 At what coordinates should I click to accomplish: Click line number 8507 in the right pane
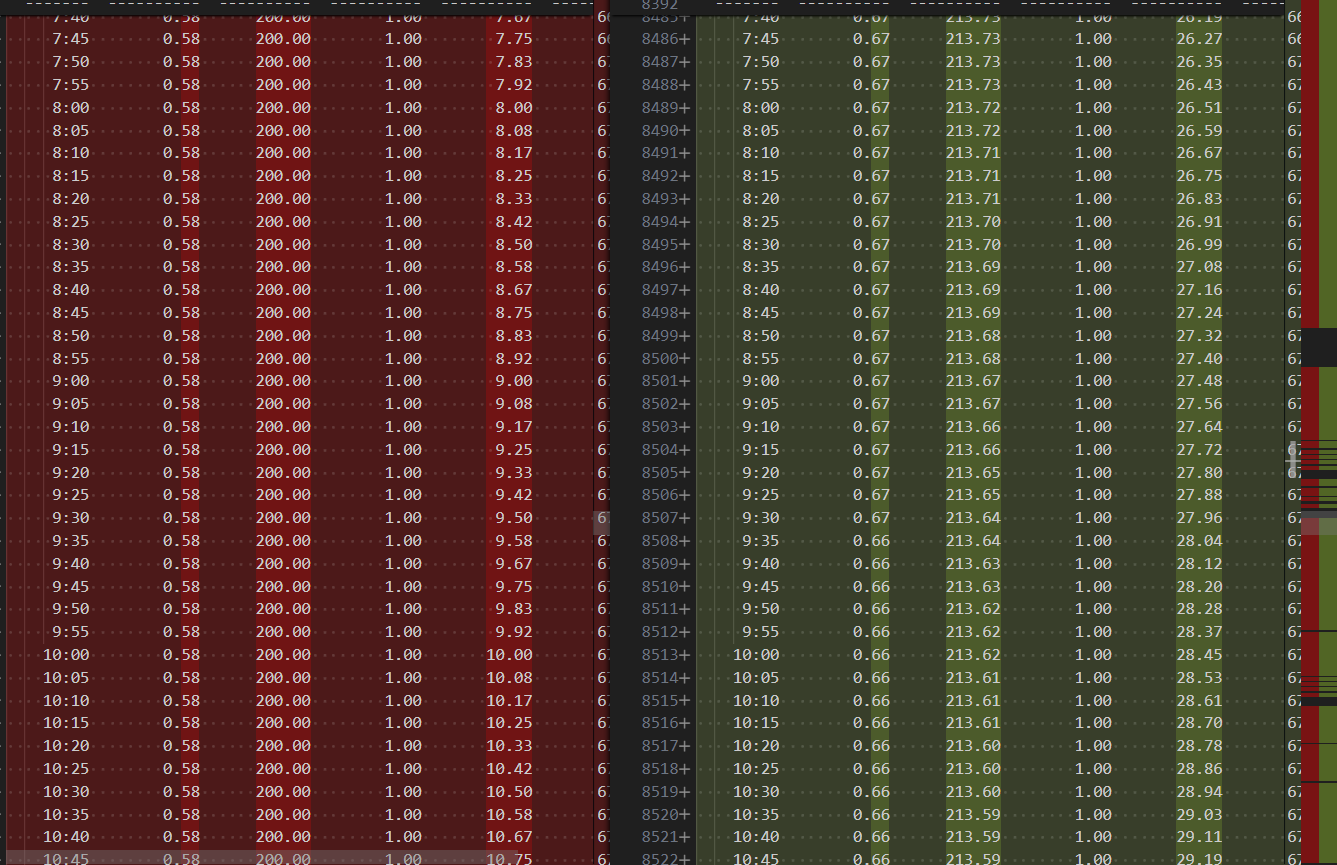tap(661, 518)
